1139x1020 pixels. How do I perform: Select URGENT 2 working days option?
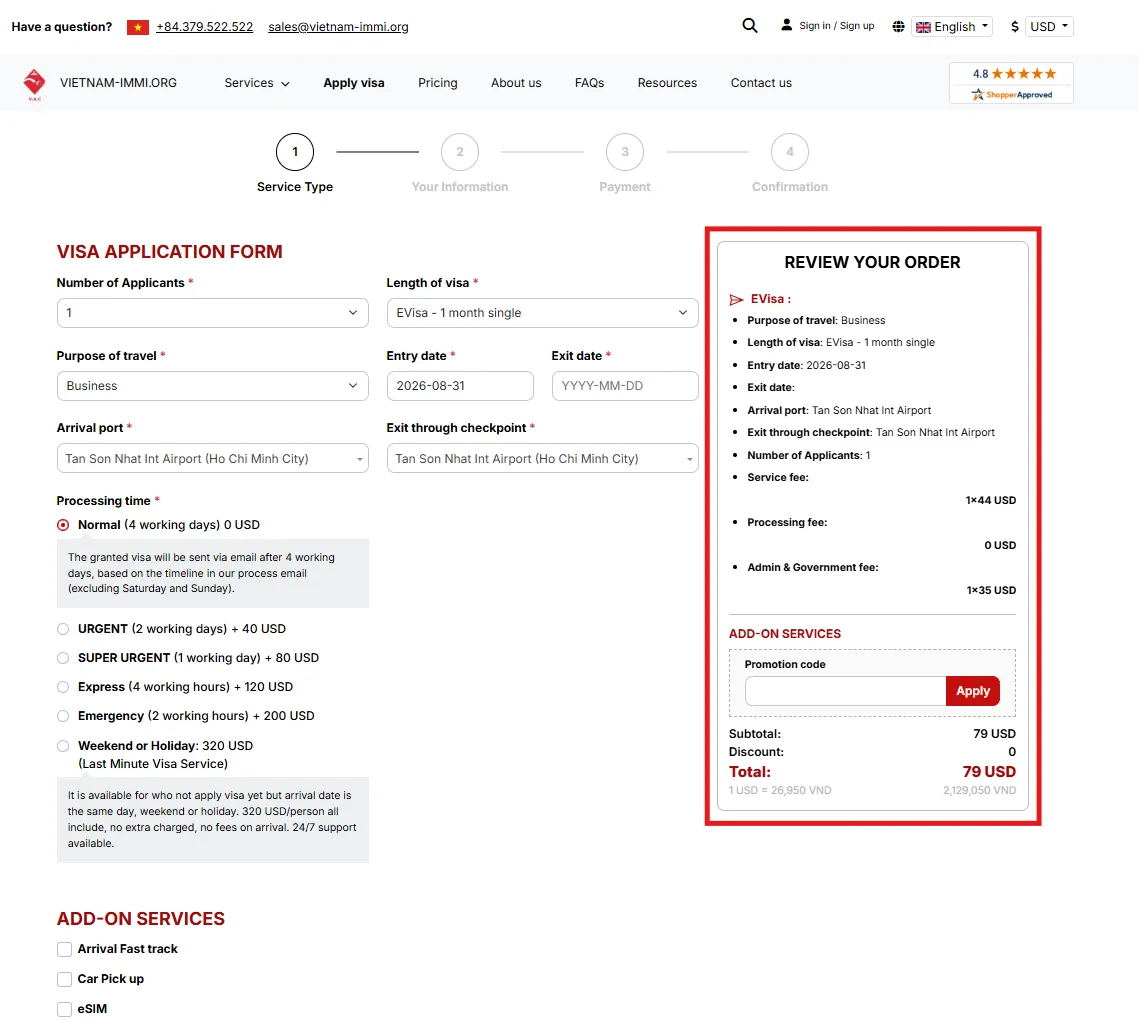(x=63, y=629)
